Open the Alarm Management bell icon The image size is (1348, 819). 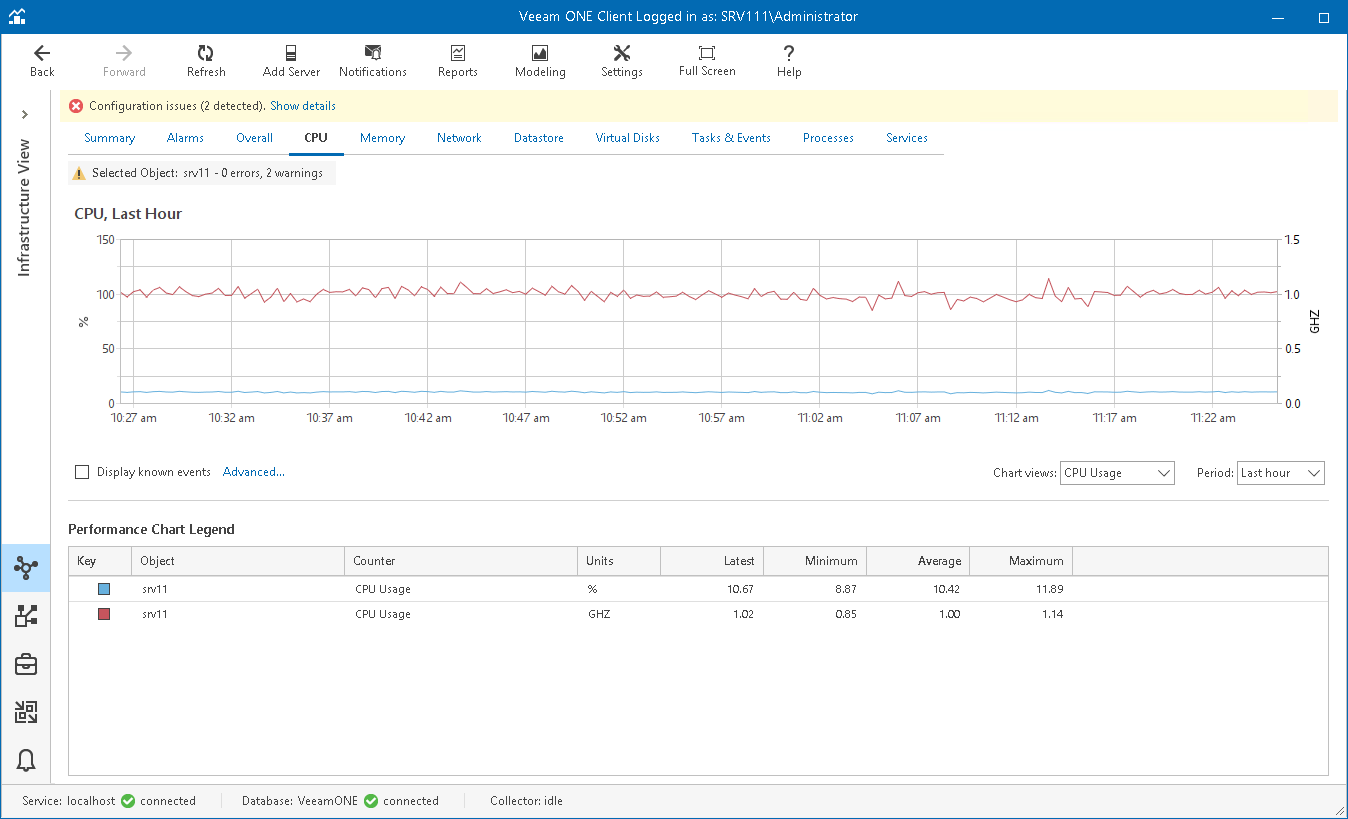click(x=26, y=760)
